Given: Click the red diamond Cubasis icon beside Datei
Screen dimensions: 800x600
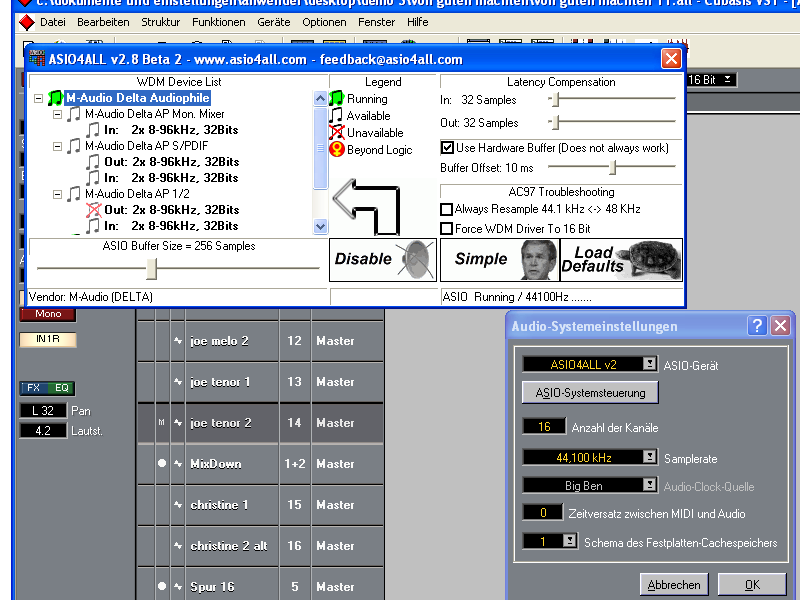Looking at the screenshot, I should pyautogui.click(x=27, y=22).
